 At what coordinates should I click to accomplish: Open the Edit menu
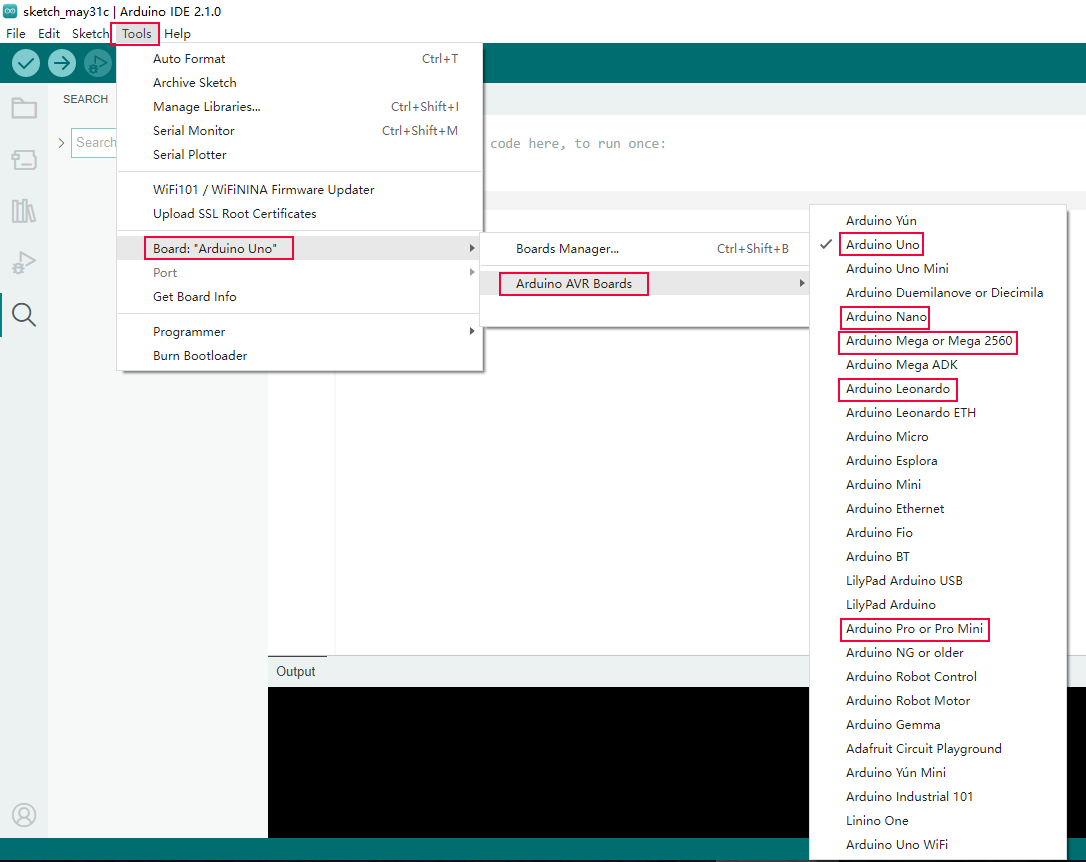click(48, 33)
